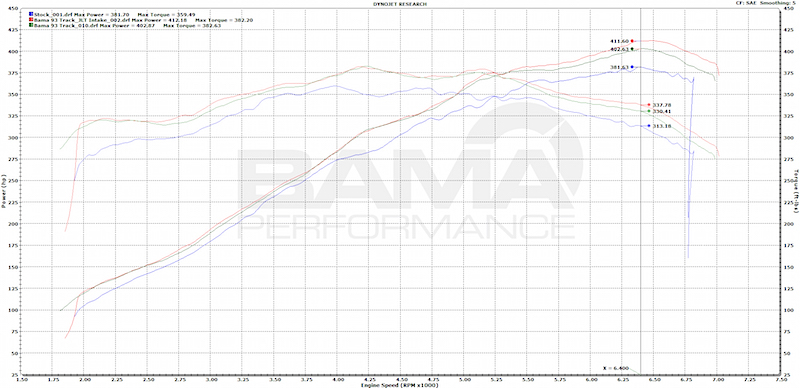Click the 411.60 peak power value label
Screen dimensions: 800x388
tap(619, 41)
